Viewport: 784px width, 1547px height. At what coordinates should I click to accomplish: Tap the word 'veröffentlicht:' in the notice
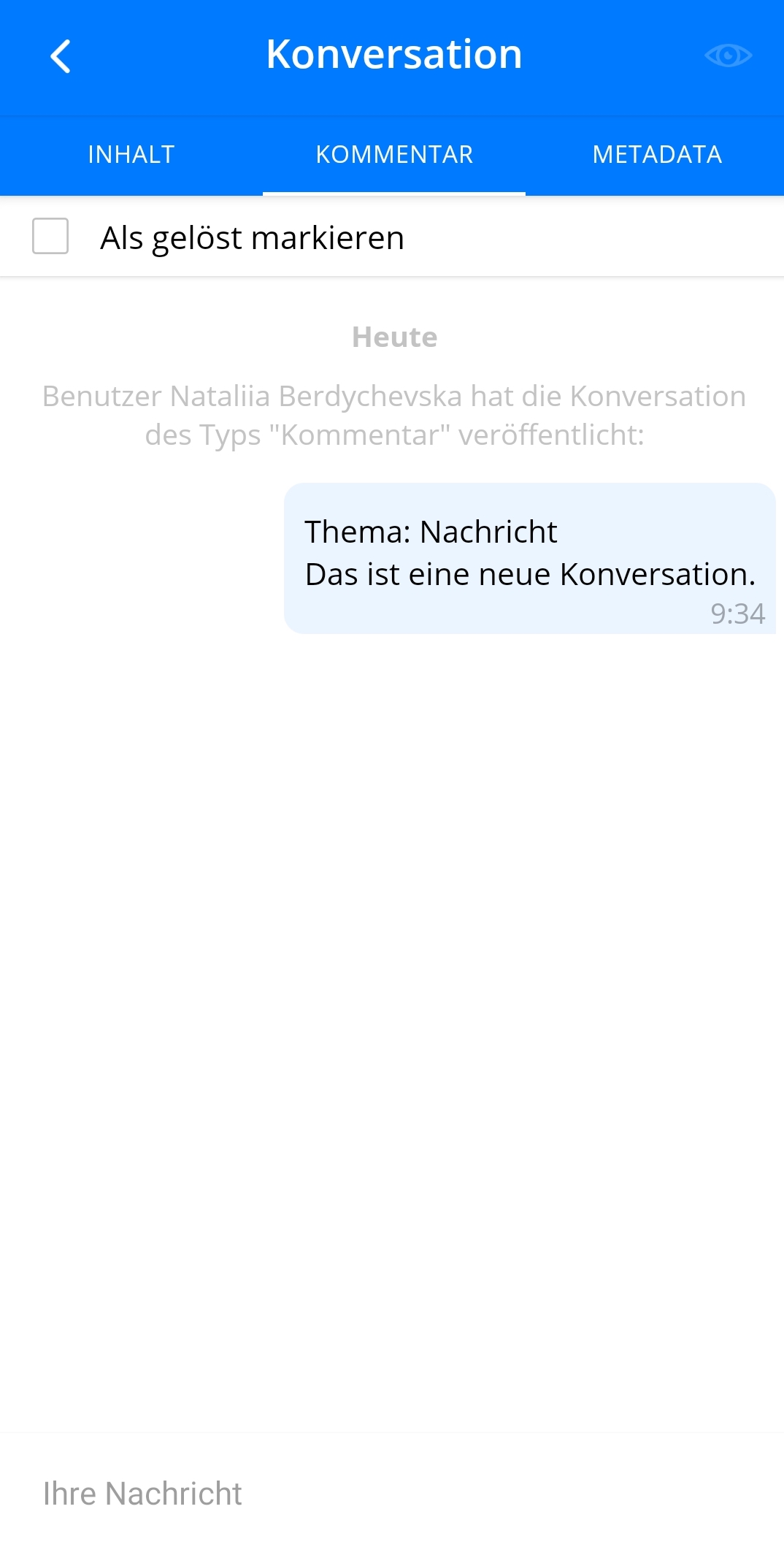pyautogui.click(x=551, y=435)
